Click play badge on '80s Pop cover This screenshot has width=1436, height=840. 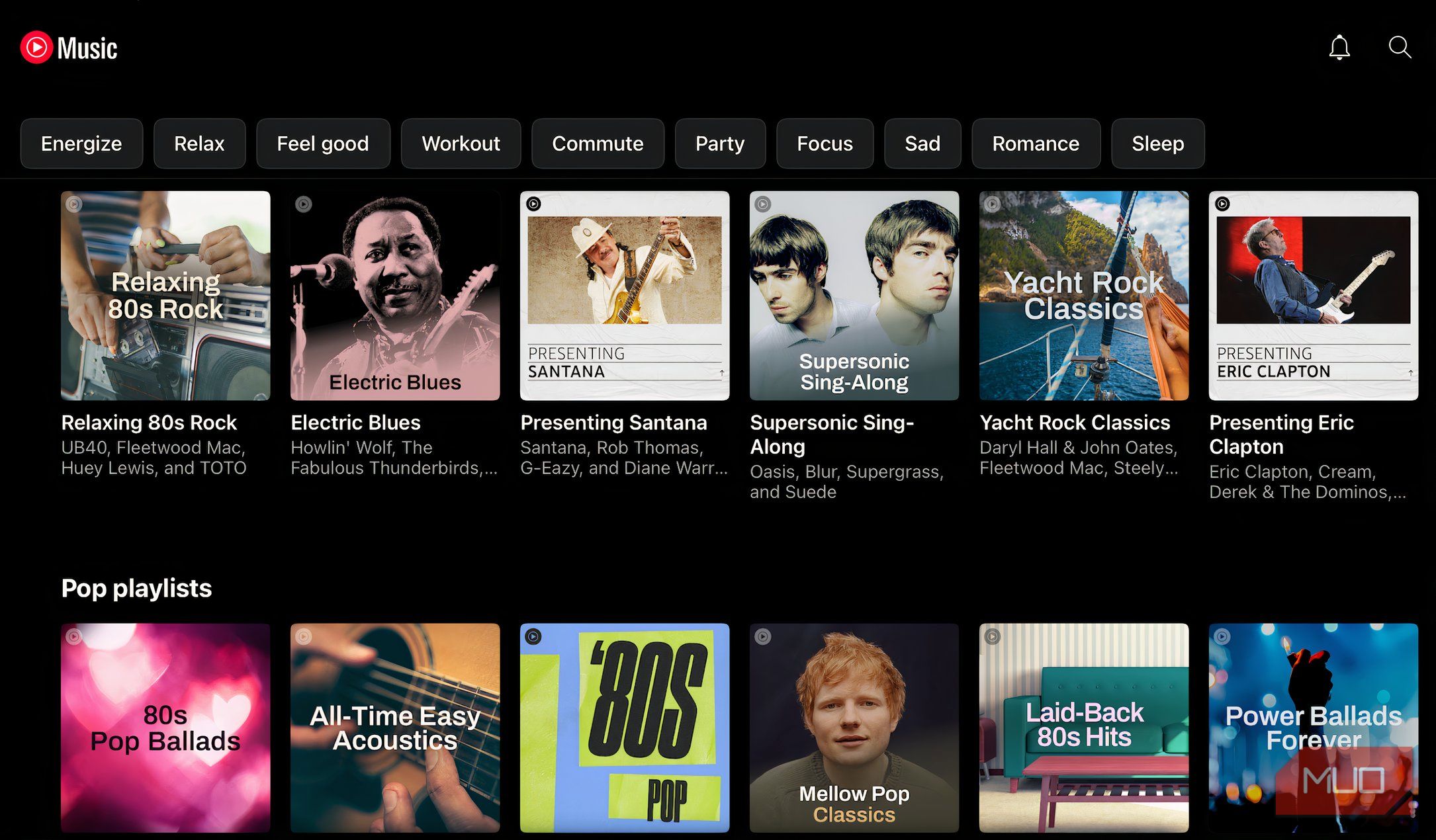pyautogui.click(x=533, y=636)
